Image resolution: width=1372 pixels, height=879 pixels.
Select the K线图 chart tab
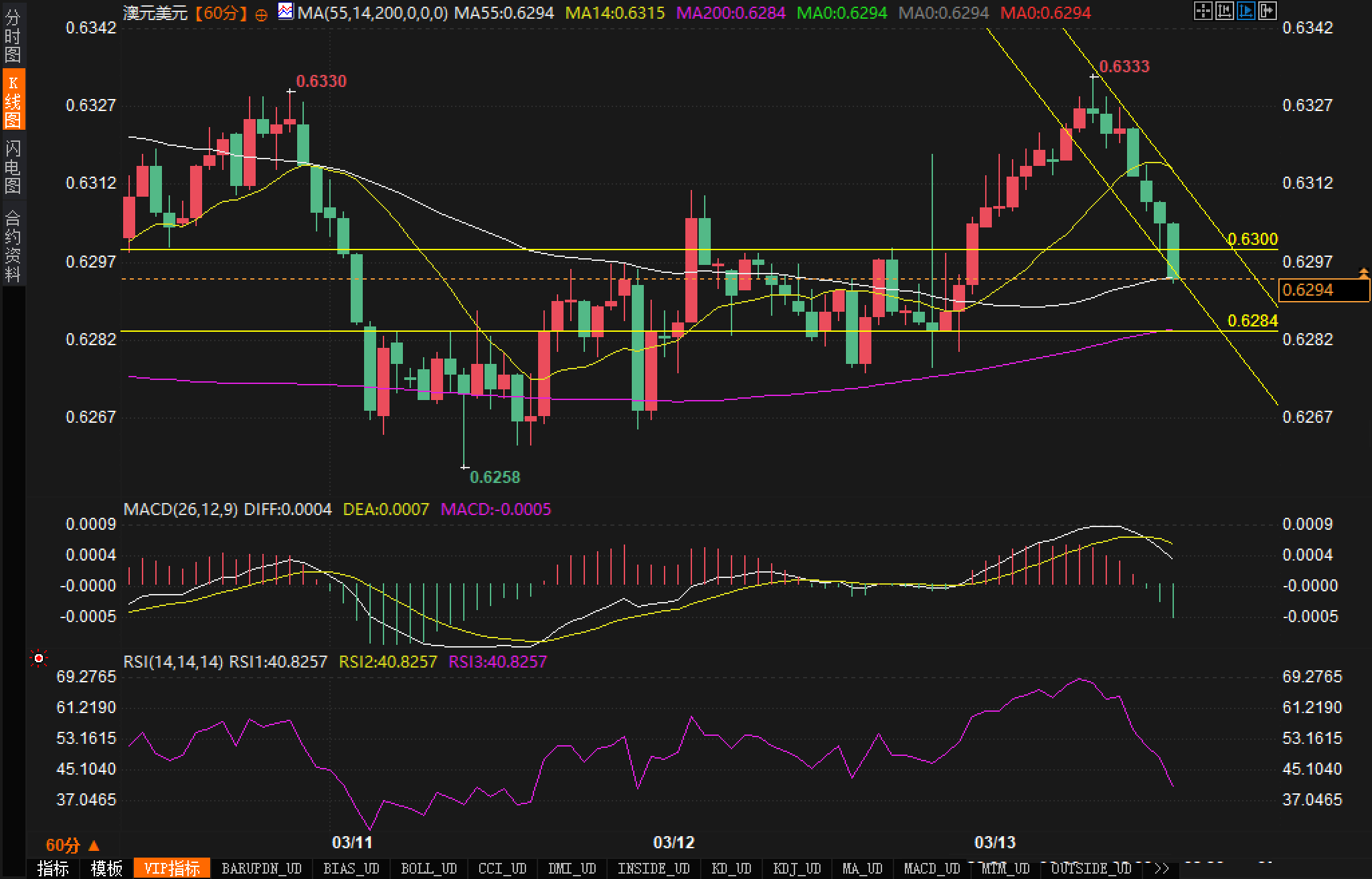pos(13,100)
